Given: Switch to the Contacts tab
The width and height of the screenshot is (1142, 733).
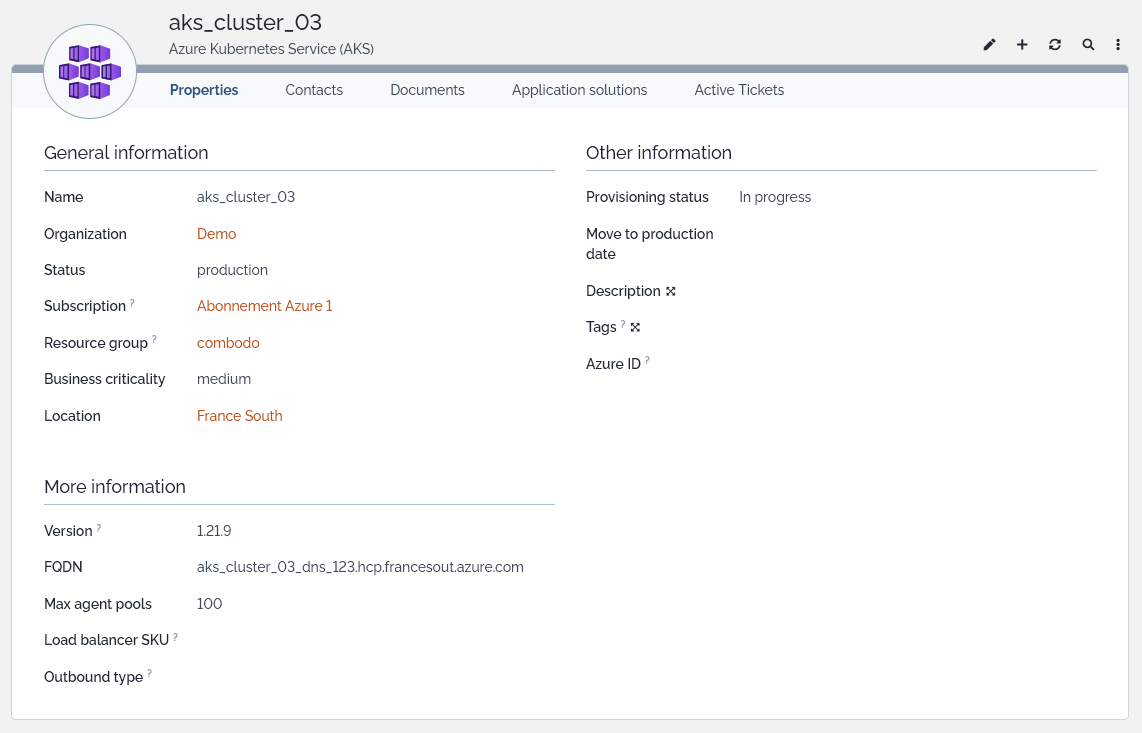Looking at the screenshot, I should click(x=314, y=90).
